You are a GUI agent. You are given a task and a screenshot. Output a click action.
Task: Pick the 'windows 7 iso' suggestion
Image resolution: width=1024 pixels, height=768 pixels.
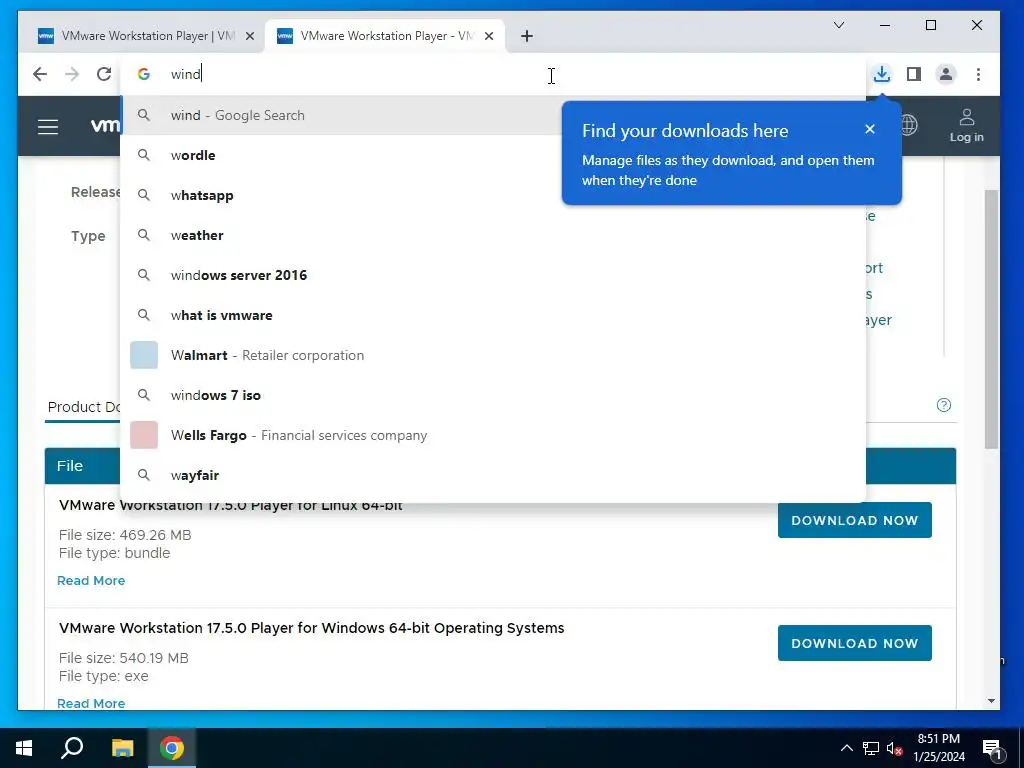point(493,395)
